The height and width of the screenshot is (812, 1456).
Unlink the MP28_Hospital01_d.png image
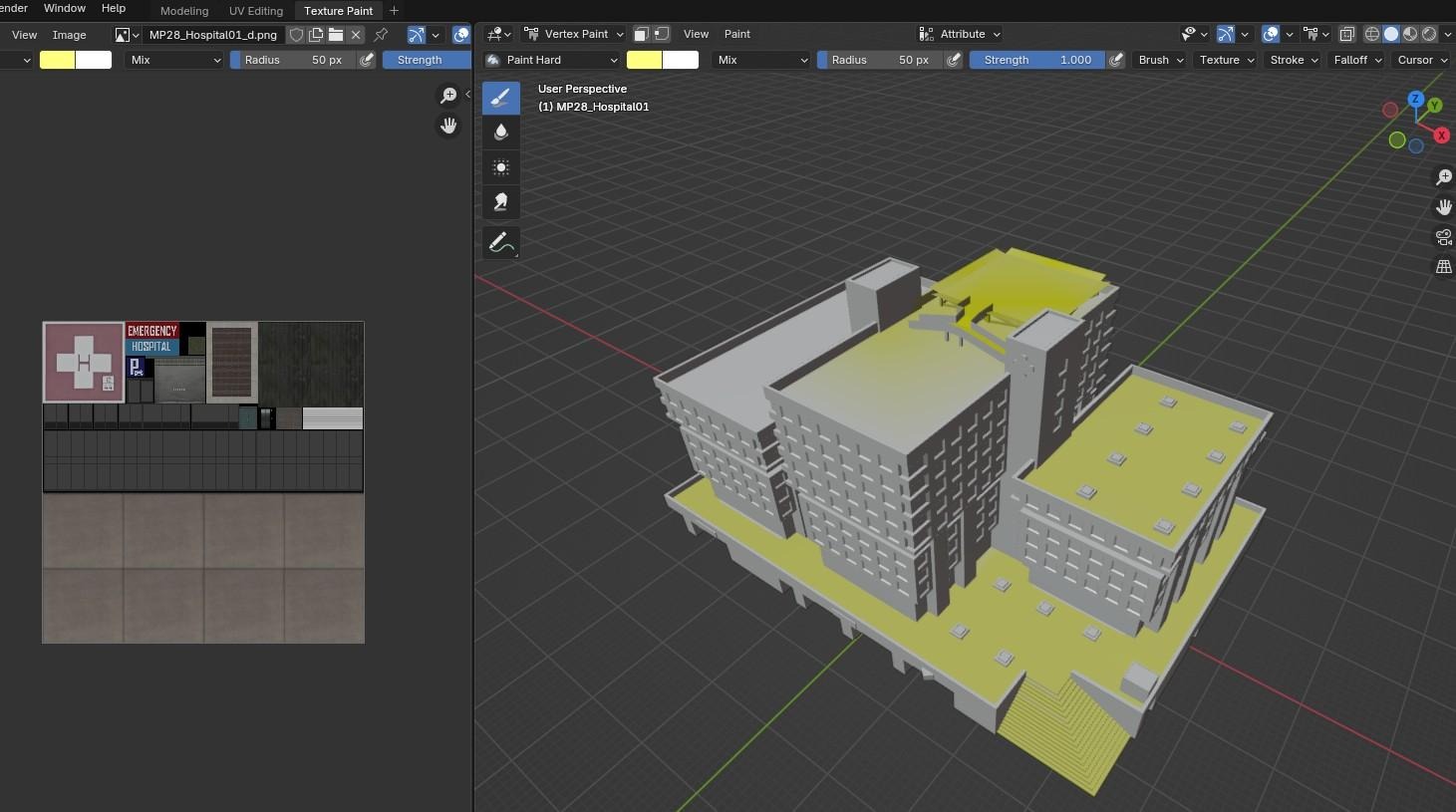pos(356,35)
